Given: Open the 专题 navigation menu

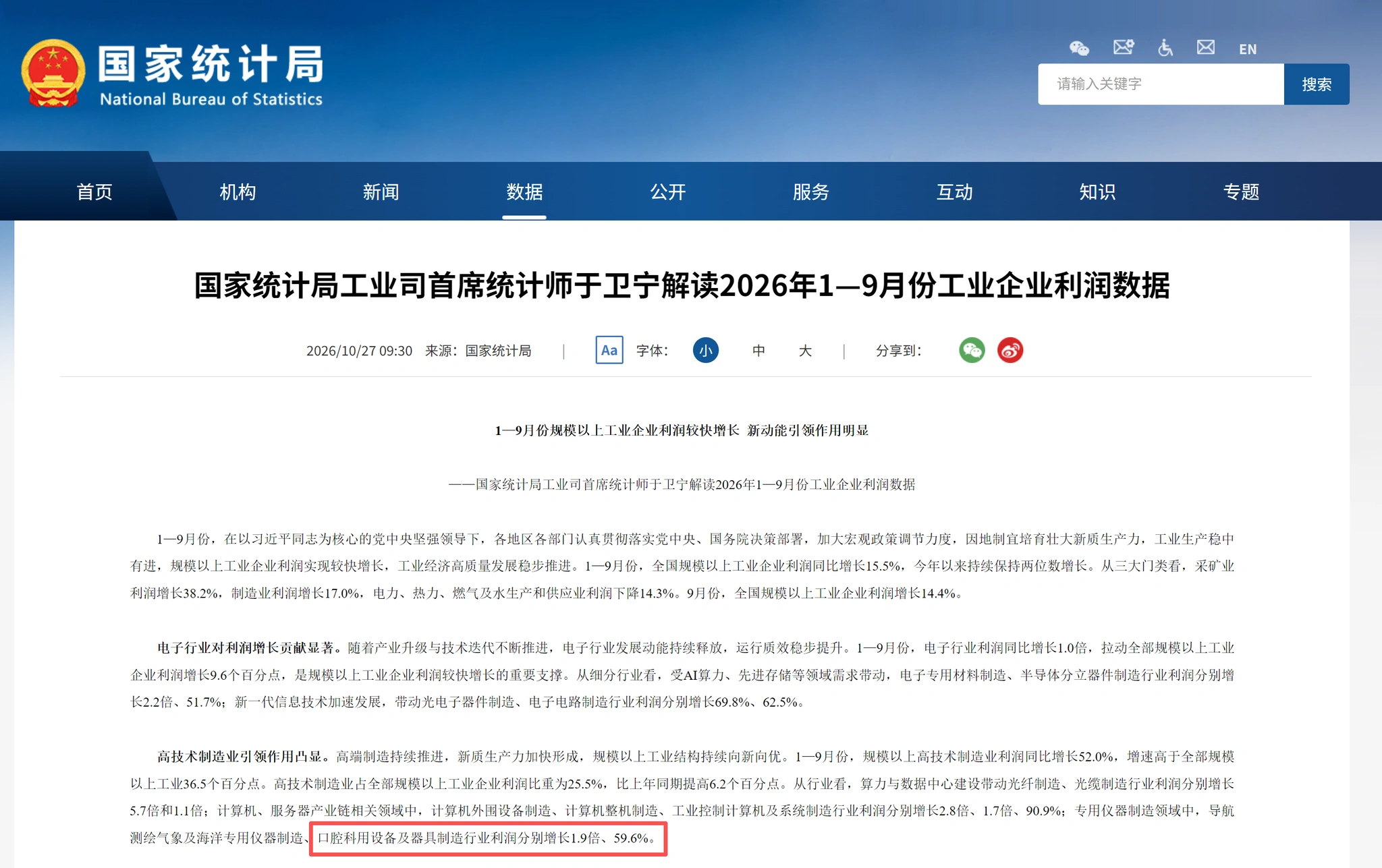Looking at the screenshot, I should (x=1241, y=192).
